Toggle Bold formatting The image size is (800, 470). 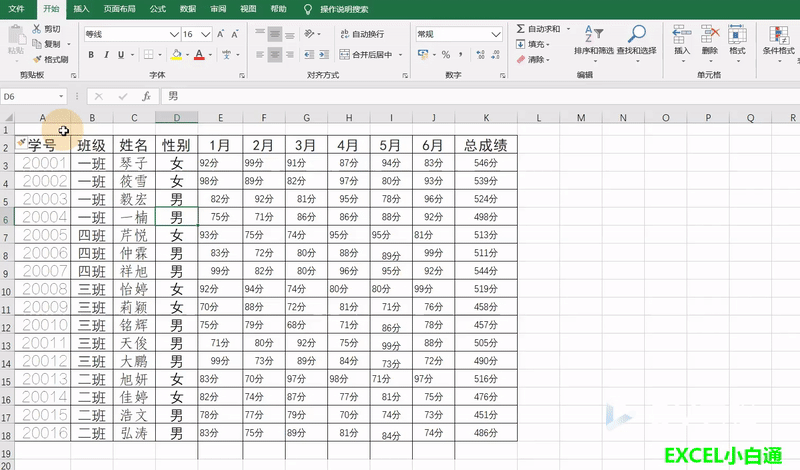click(x=91, y=55)
